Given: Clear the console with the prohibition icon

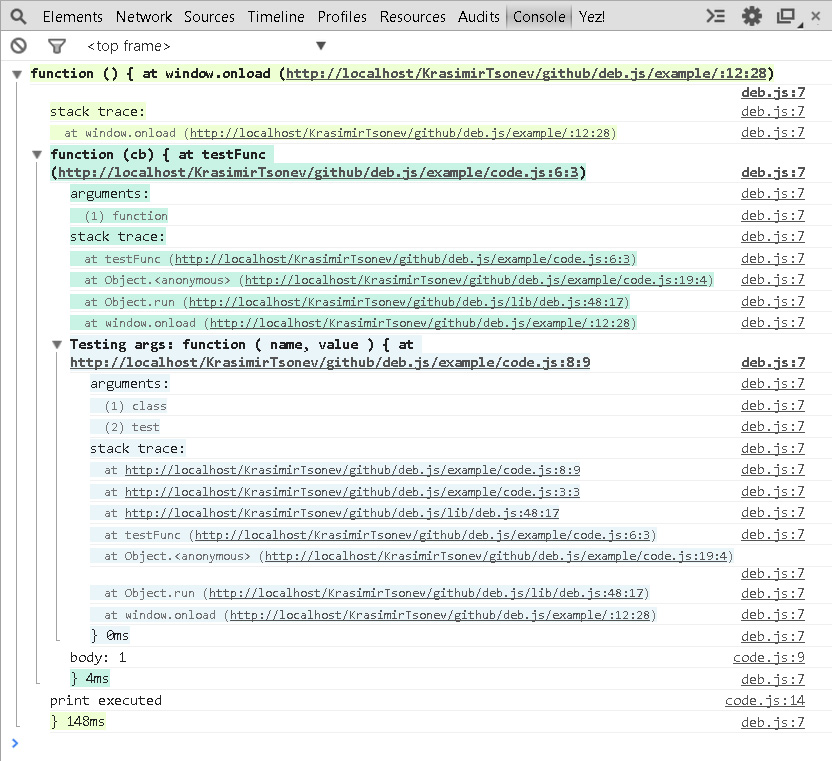Looking at the screenshot, I should coord(16,45).
